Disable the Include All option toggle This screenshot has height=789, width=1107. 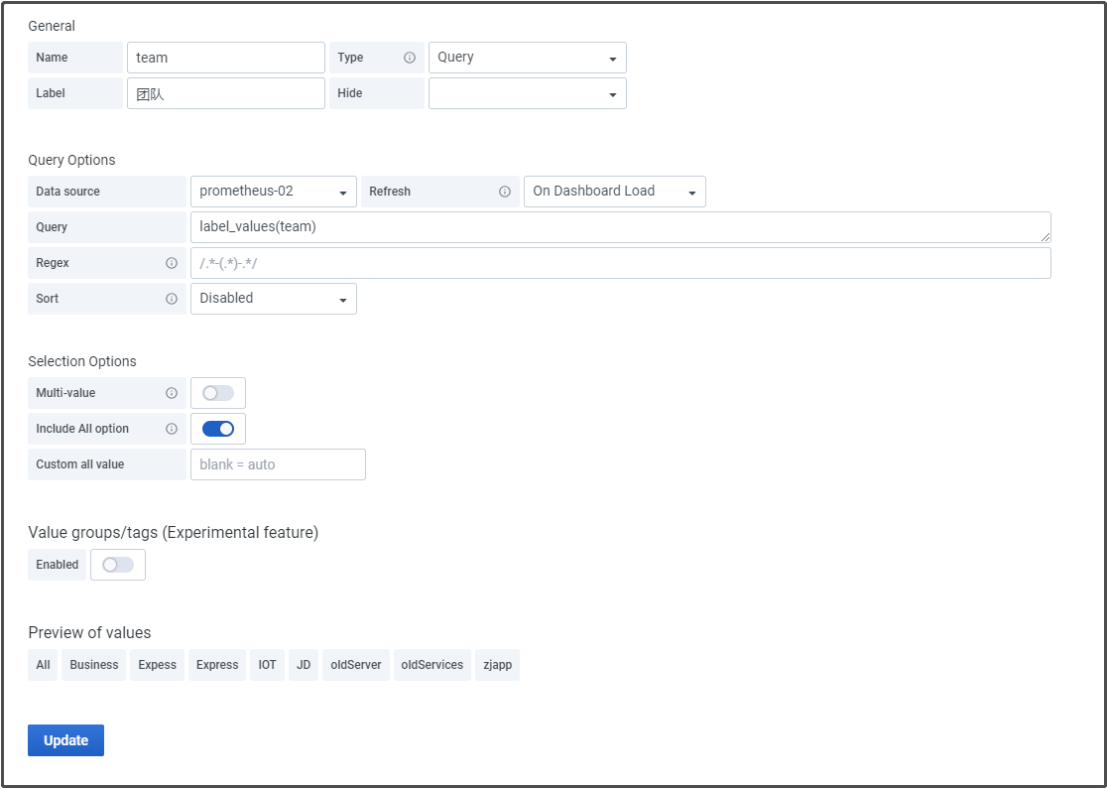(218, 429)
